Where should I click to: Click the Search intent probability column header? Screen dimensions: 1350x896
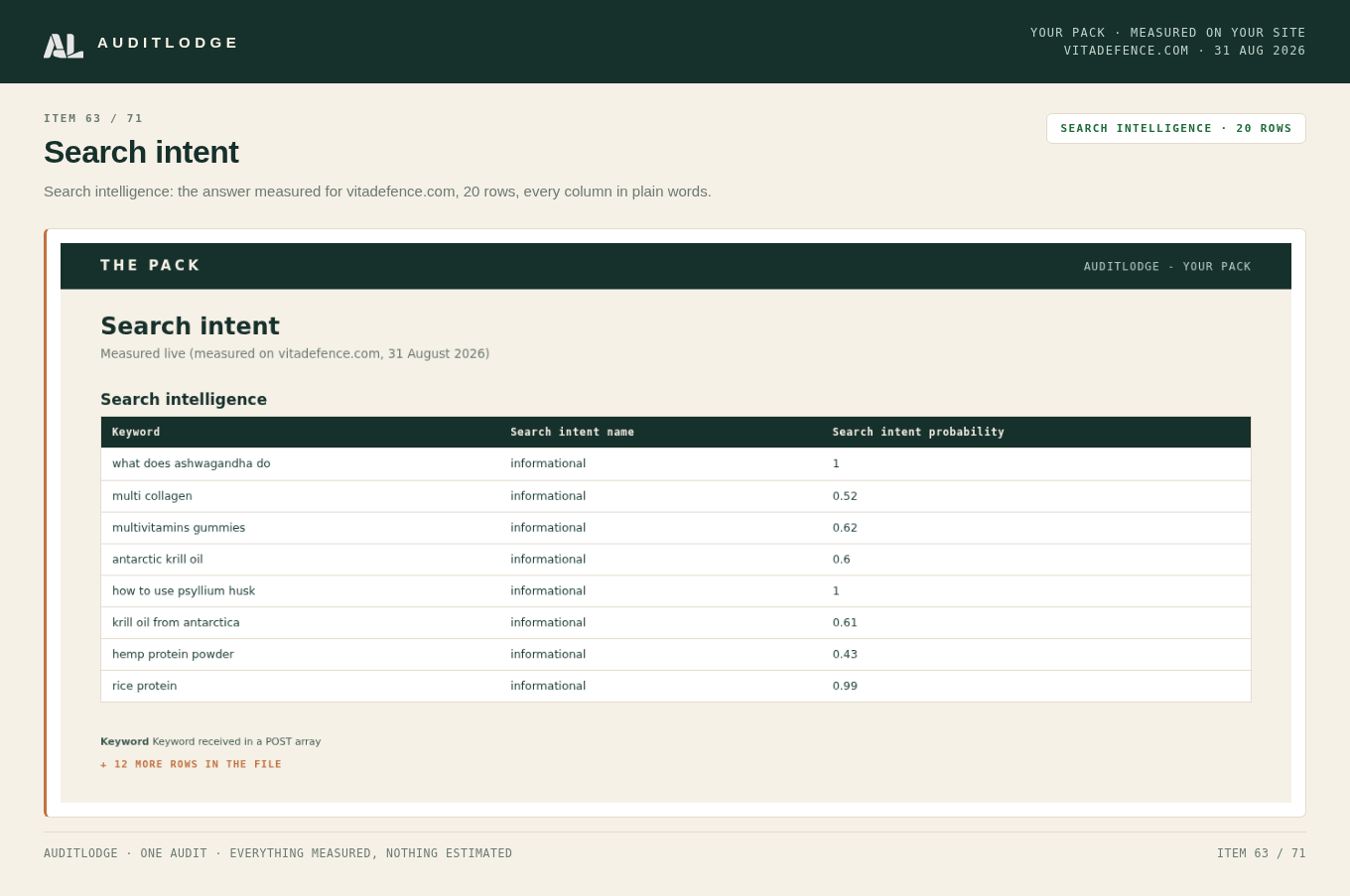(x=918, y=432)
